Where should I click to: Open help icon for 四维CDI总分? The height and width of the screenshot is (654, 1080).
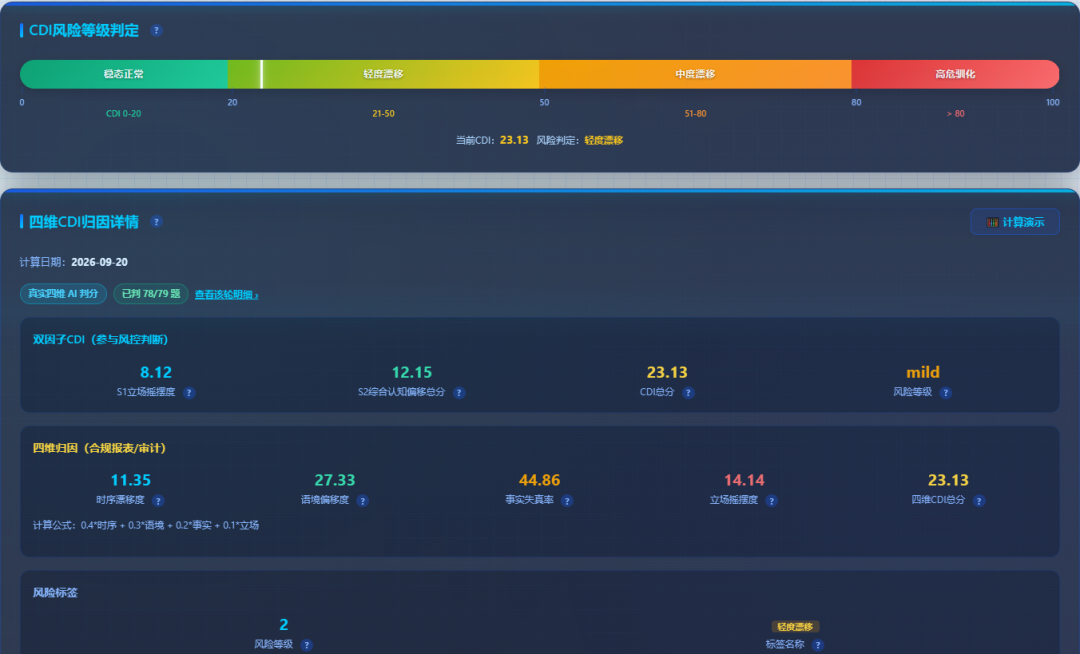(979, 500)
